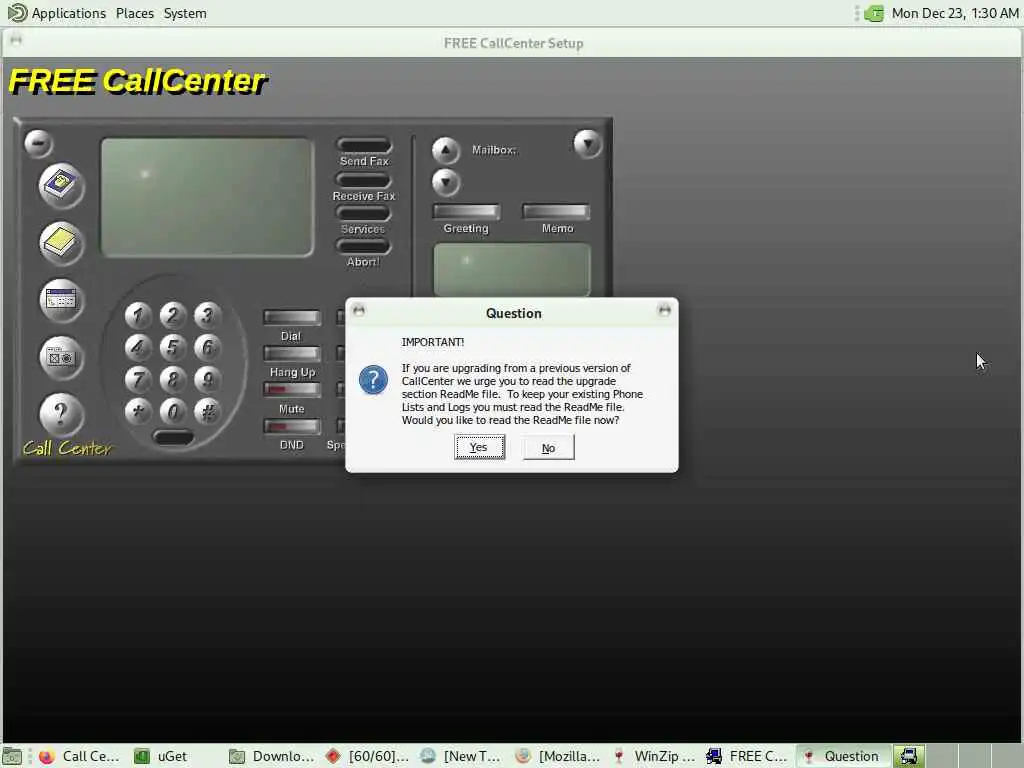Open the yellow notepad icon in CallCenter

(61, 242)
